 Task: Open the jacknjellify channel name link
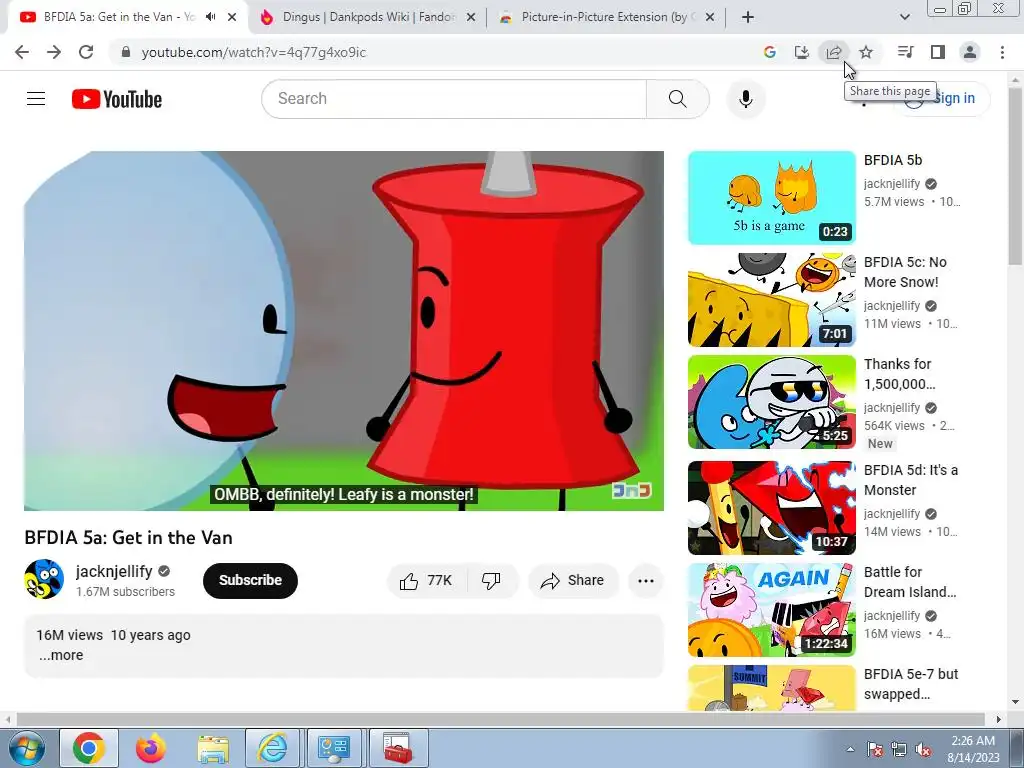pyautogui.click(x=114, y=571)
